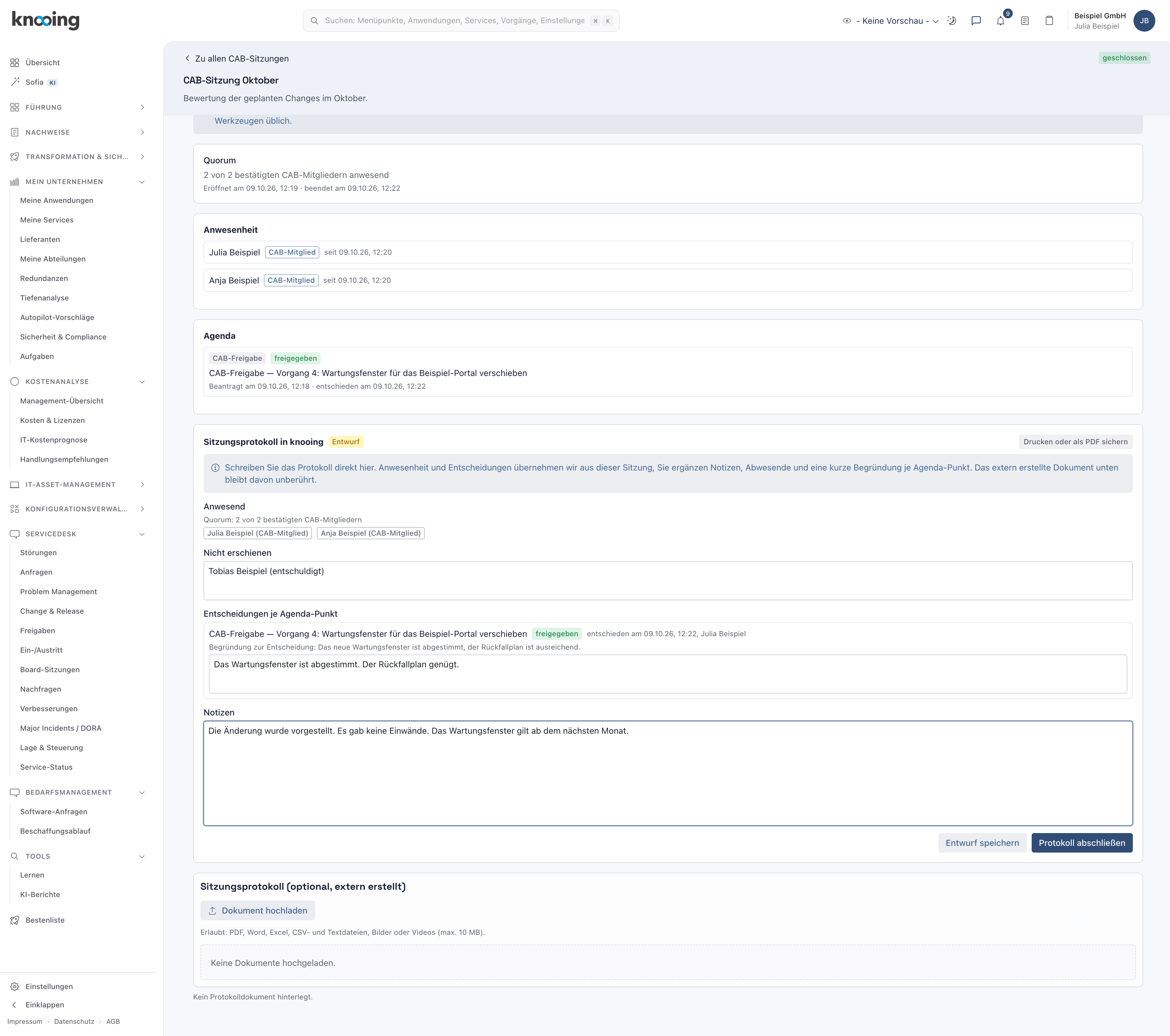Click the Dokument hochladen button

click(x=257, y=910)
